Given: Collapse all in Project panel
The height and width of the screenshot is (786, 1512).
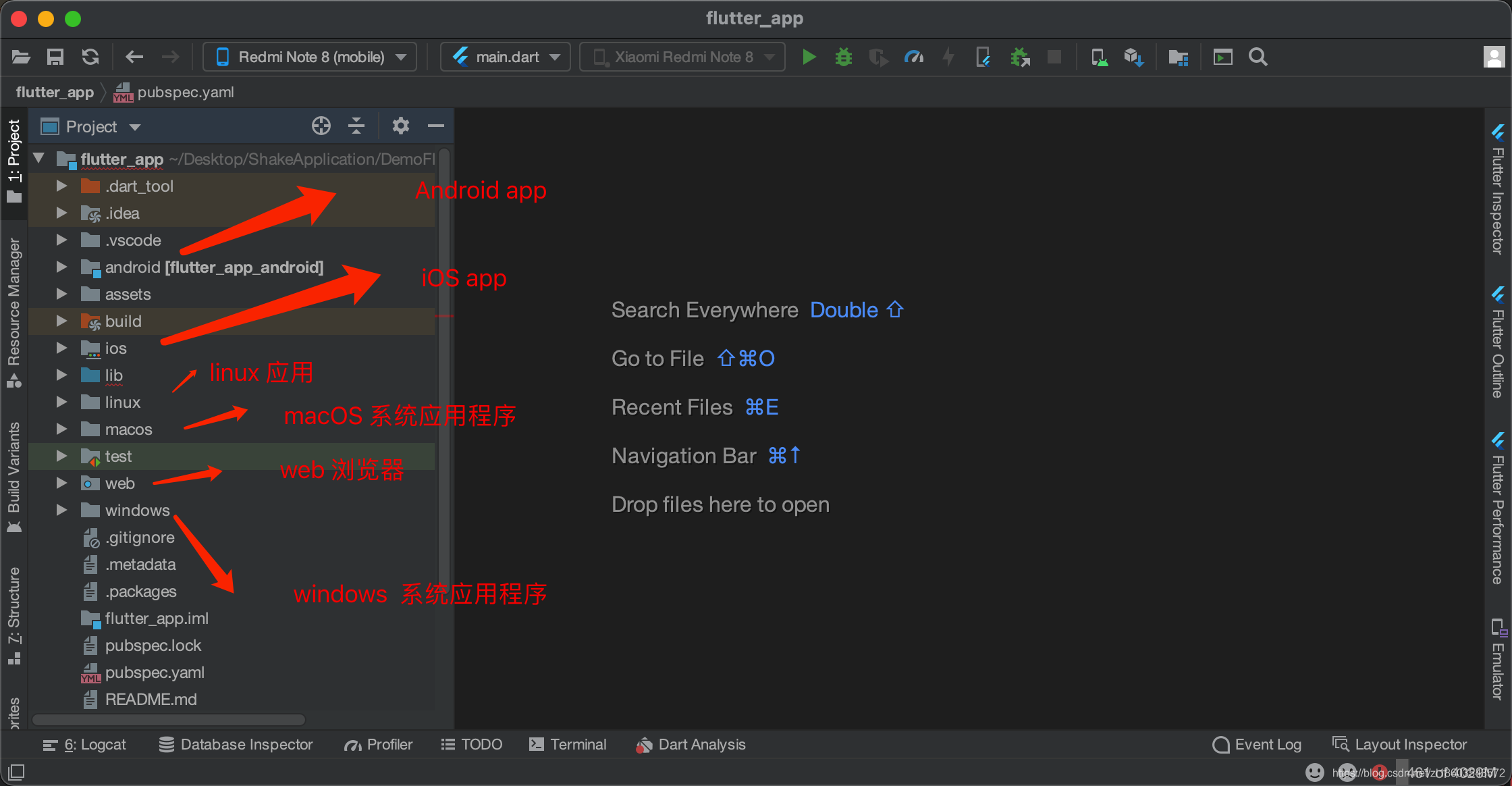Looking at the screenshot, I should [356, 126].
